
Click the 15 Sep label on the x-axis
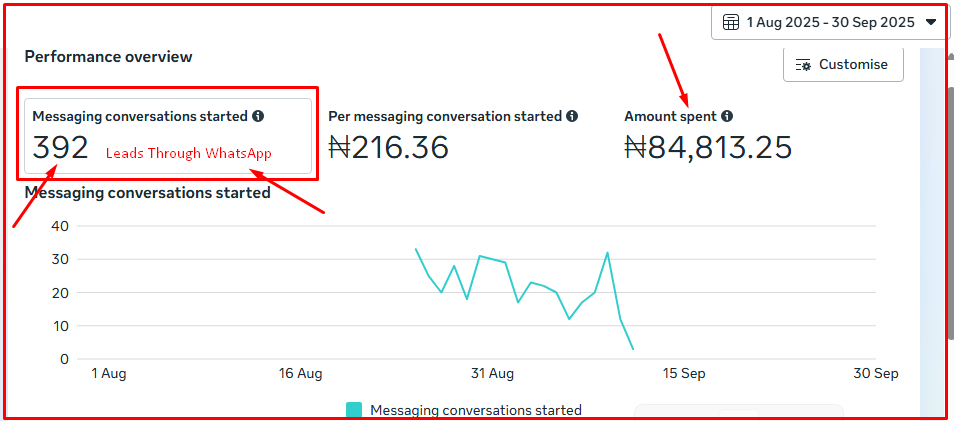point(684,374)
